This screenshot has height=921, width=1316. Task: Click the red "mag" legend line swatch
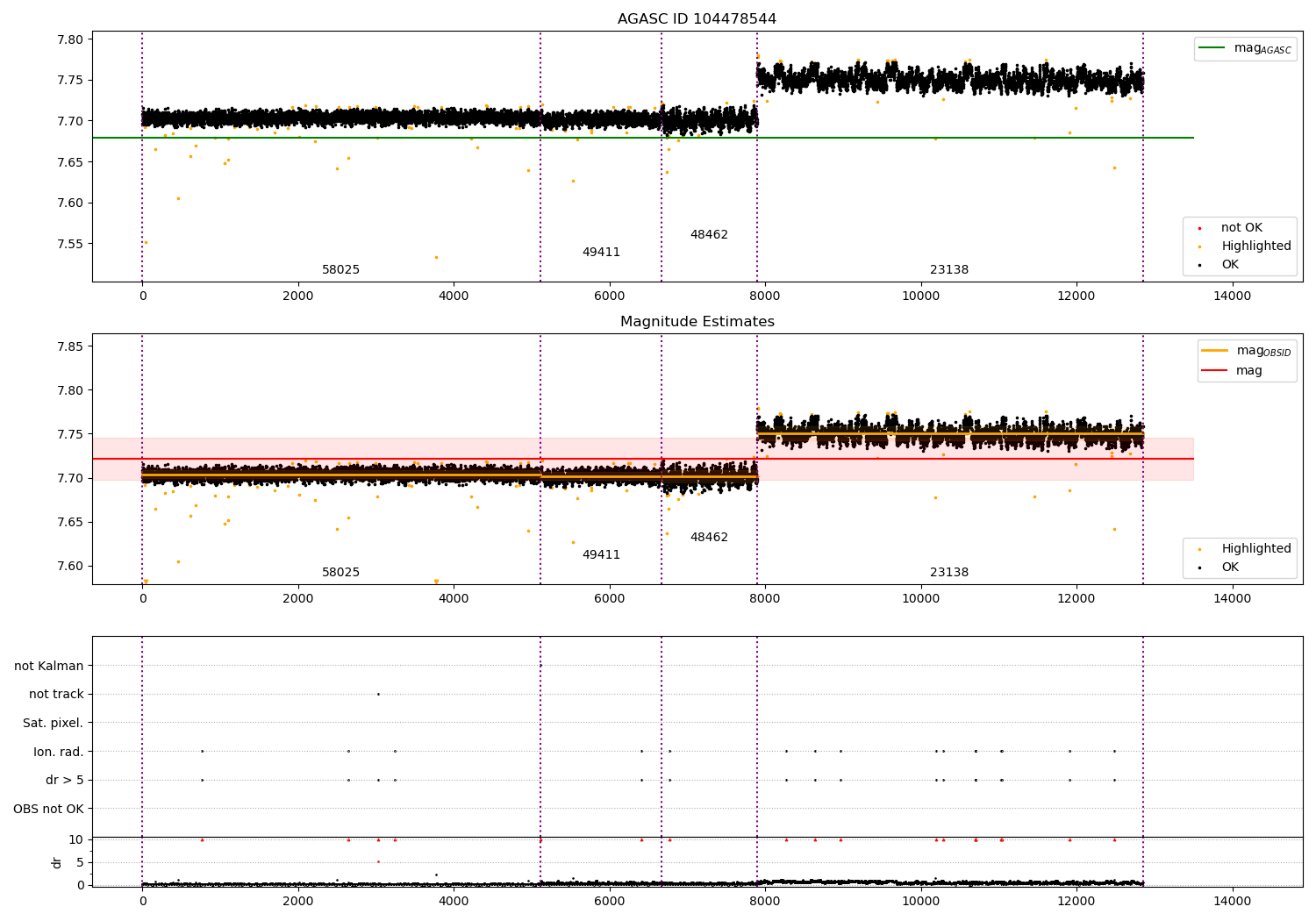[x=1214, y=371]
